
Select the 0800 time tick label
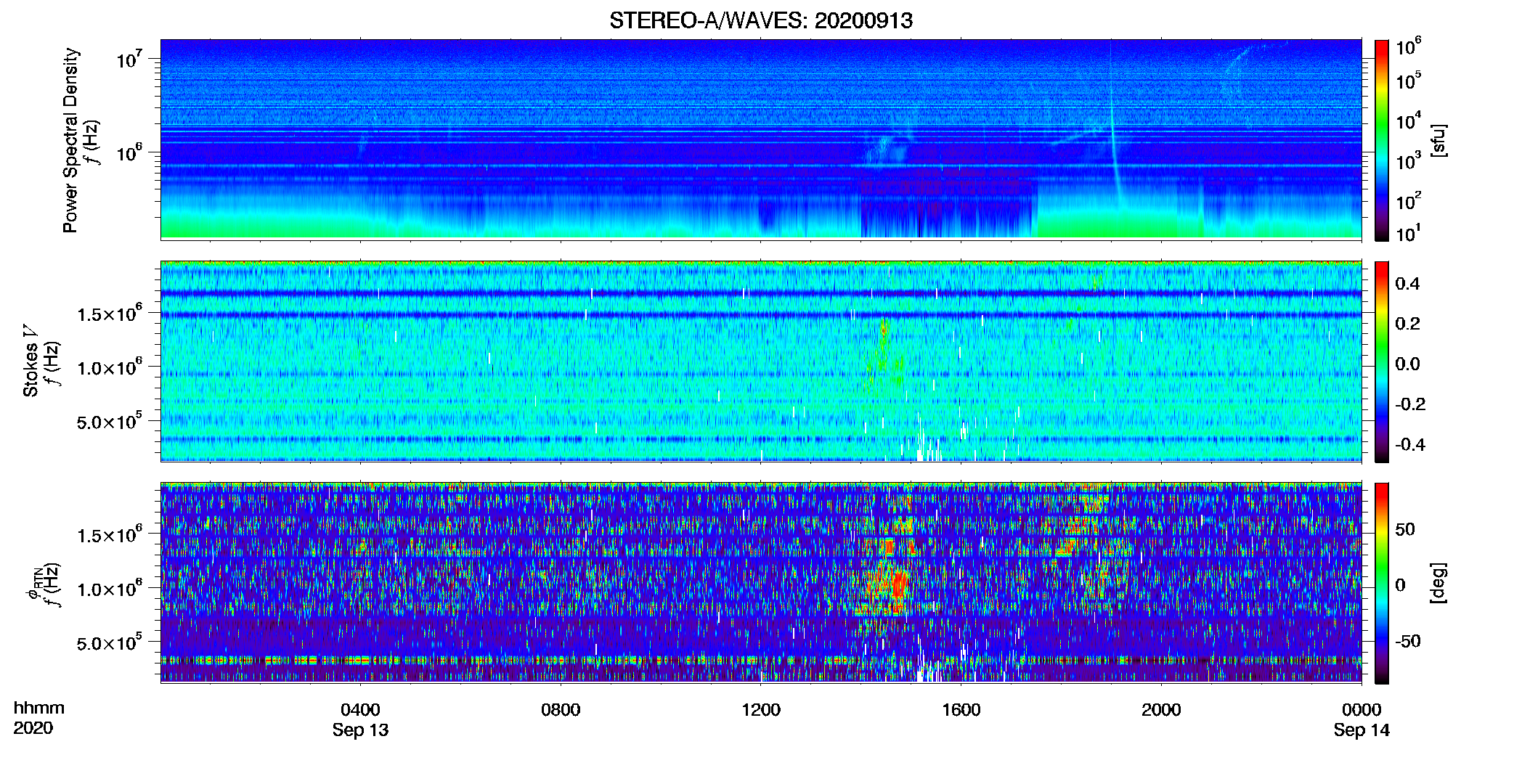pos(561,709)
